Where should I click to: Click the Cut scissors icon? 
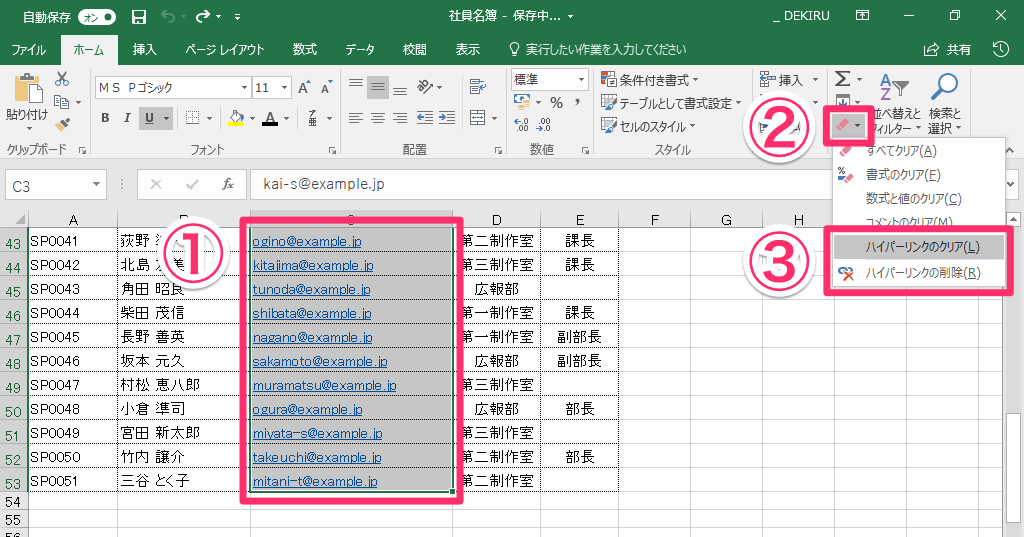point(62,79)
